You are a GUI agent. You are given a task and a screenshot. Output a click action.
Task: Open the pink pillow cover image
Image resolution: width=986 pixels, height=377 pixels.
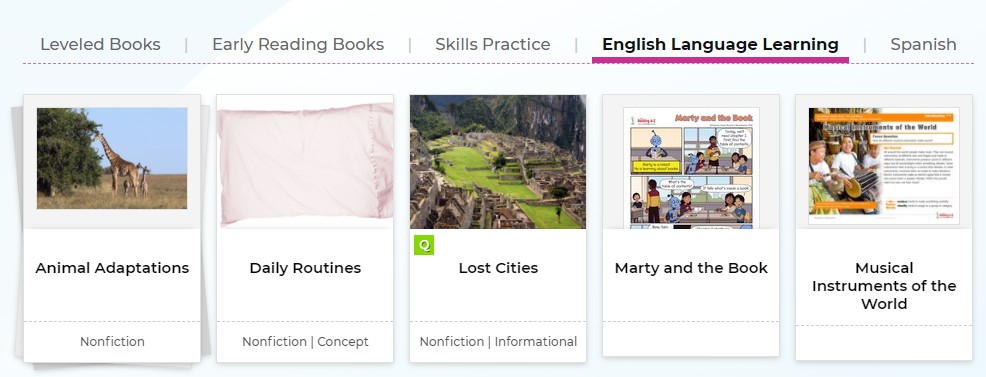tap(305, 163)
